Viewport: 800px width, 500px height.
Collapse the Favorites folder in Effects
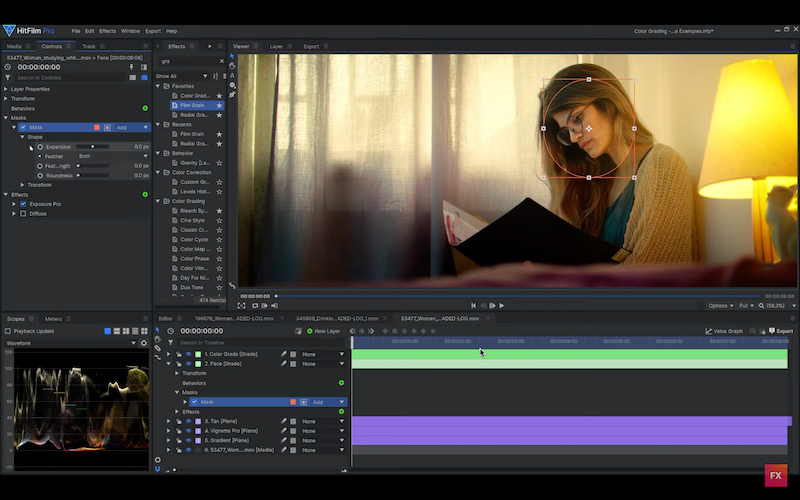(158, 86)
